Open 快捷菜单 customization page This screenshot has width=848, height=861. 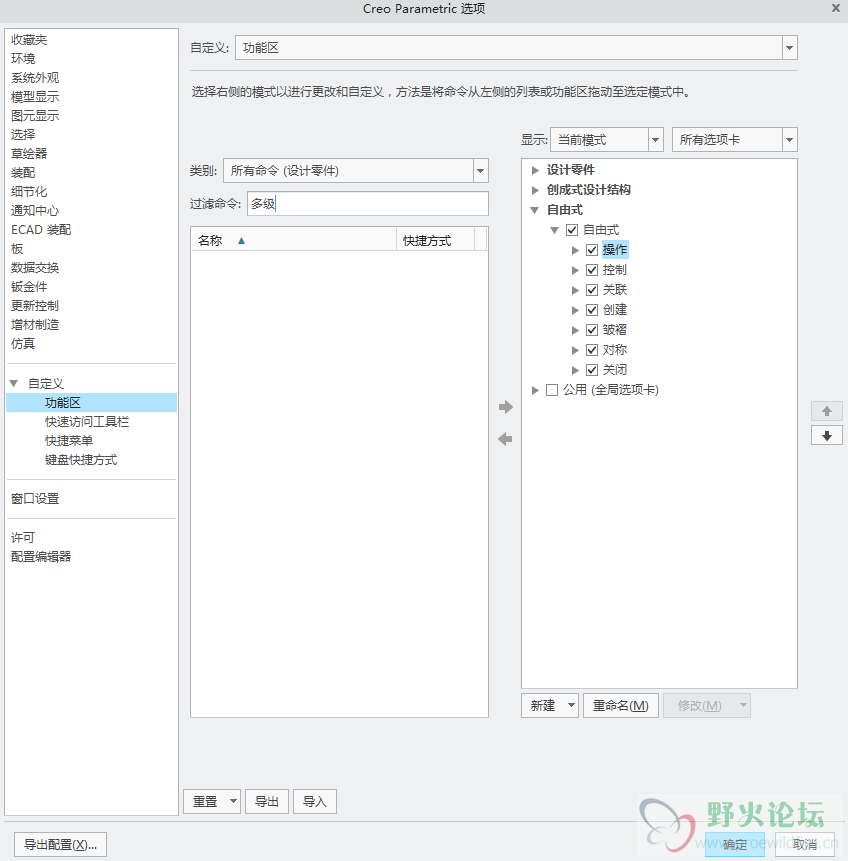(x=69, y=440)
